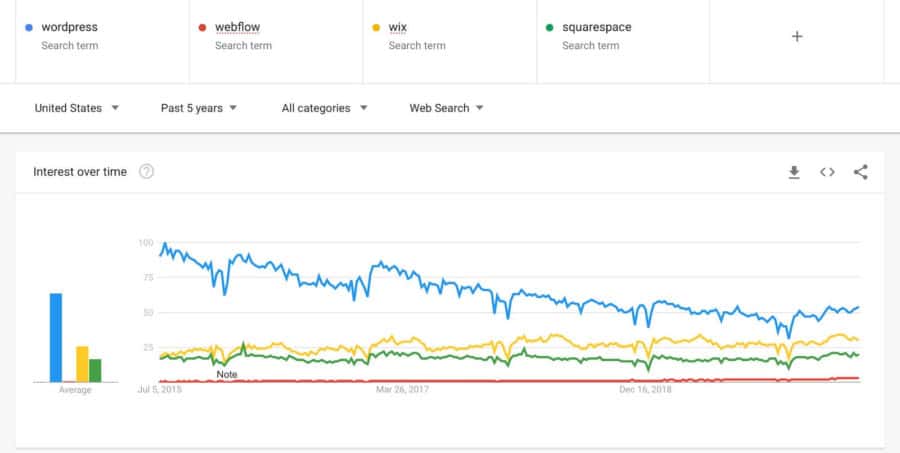
Task: Click the Note marker on the chart
Action: (227, 374)
